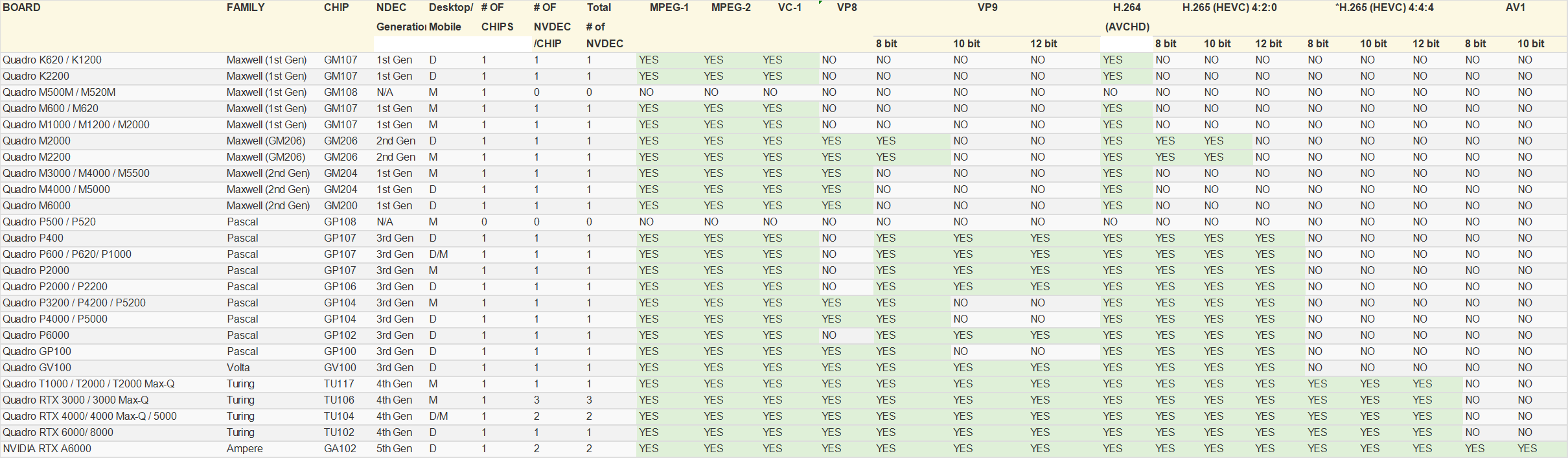Click the NVIDIA RTX A6000 cell
The width and height of the screenshot is (1568, 458).
47,449
